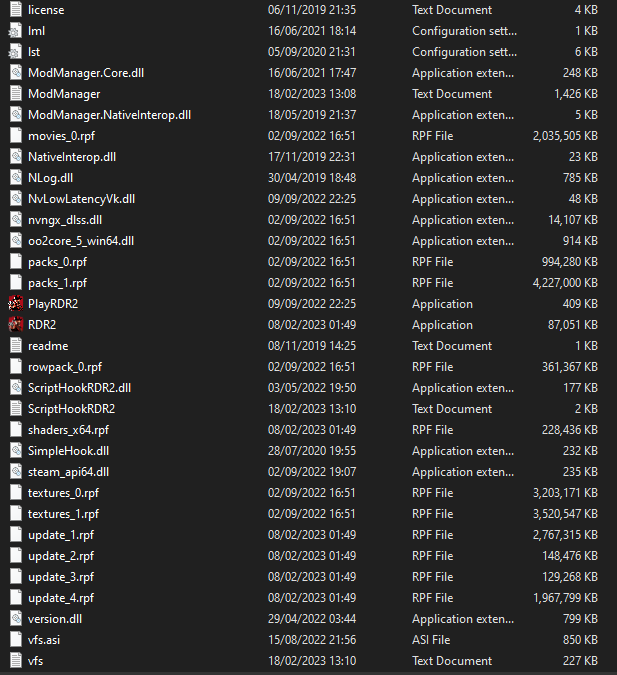Select the SimpleHook.dll file name
Viewport: 617px width, 675px height.
coord(68,451)
